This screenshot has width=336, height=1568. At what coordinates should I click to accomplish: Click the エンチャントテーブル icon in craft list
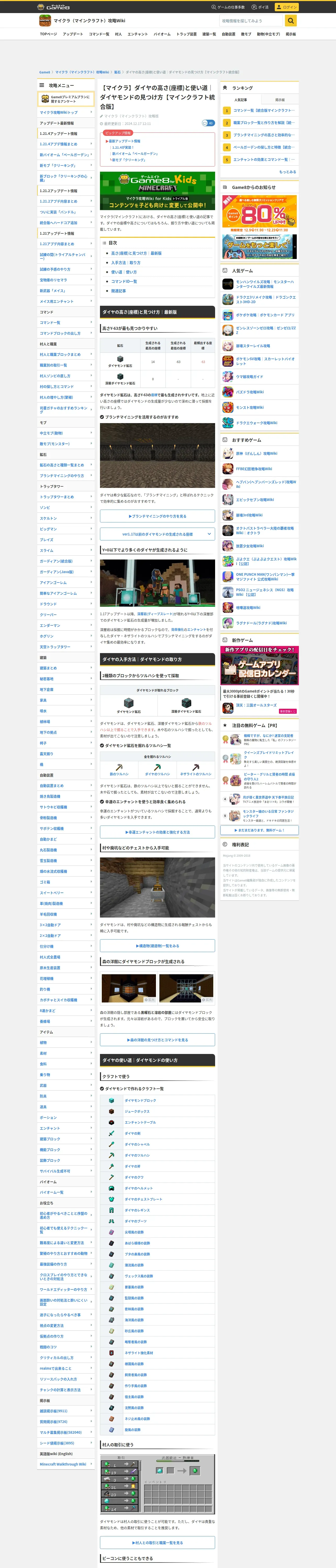tap(111, 1122)
